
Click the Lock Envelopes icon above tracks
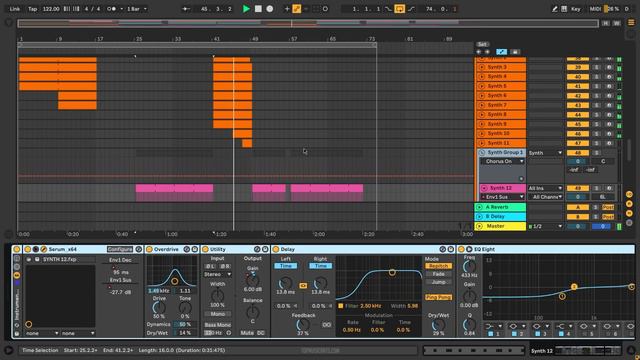[x=515, y=52]
